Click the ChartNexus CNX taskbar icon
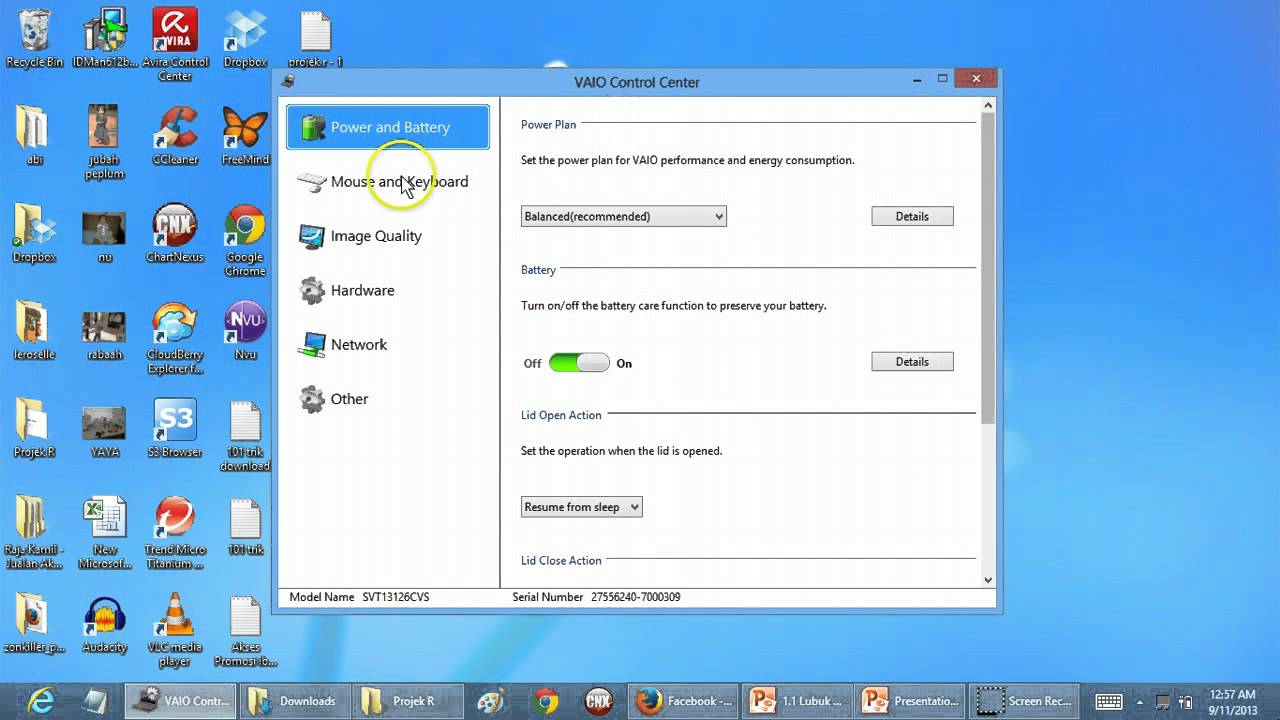The width and height of the screenshot is (1280, 720). pos(598,701)
